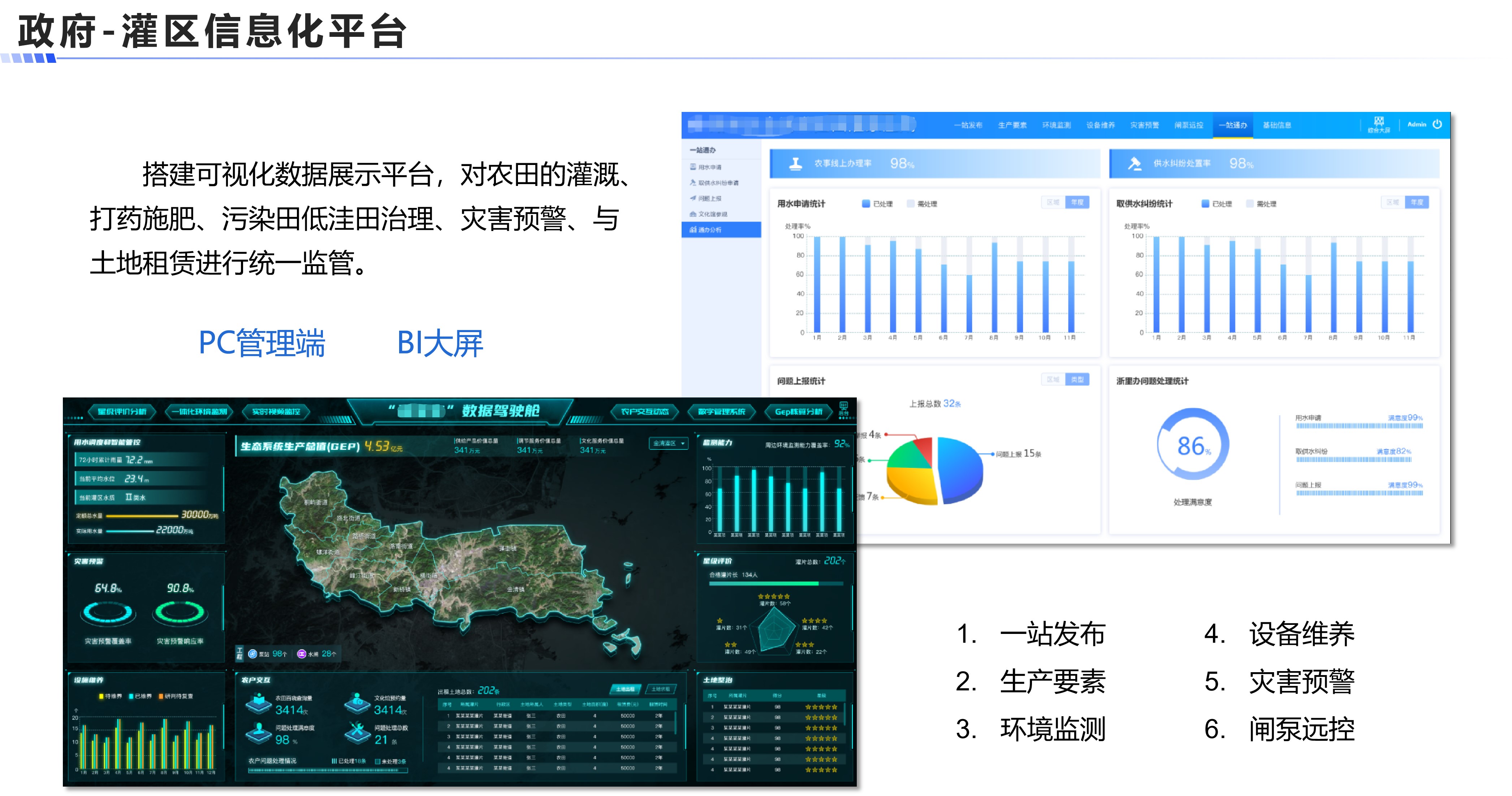Open 数字管理系统 on the BI dashboard
The height and width of the screenshot is (796, 1512).
pos(721,412)
